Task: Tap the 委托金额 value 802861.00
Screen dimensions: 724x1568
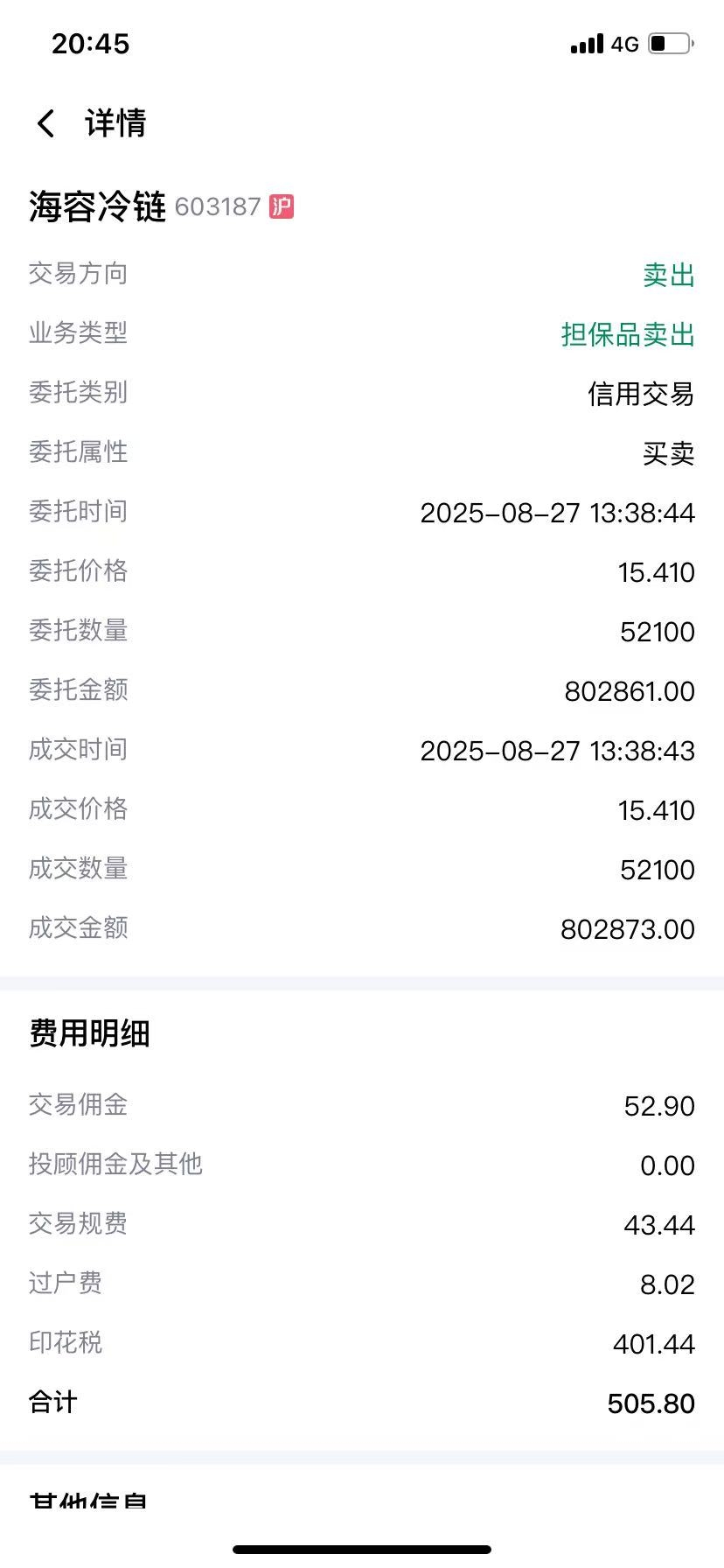Action: click(x=630, y=691)
